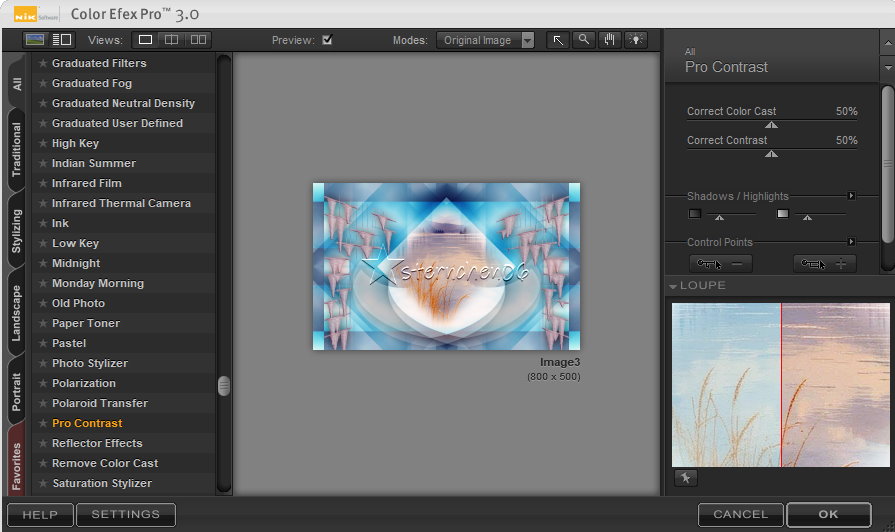Toggle favorite star for Midnight filter

43,263
